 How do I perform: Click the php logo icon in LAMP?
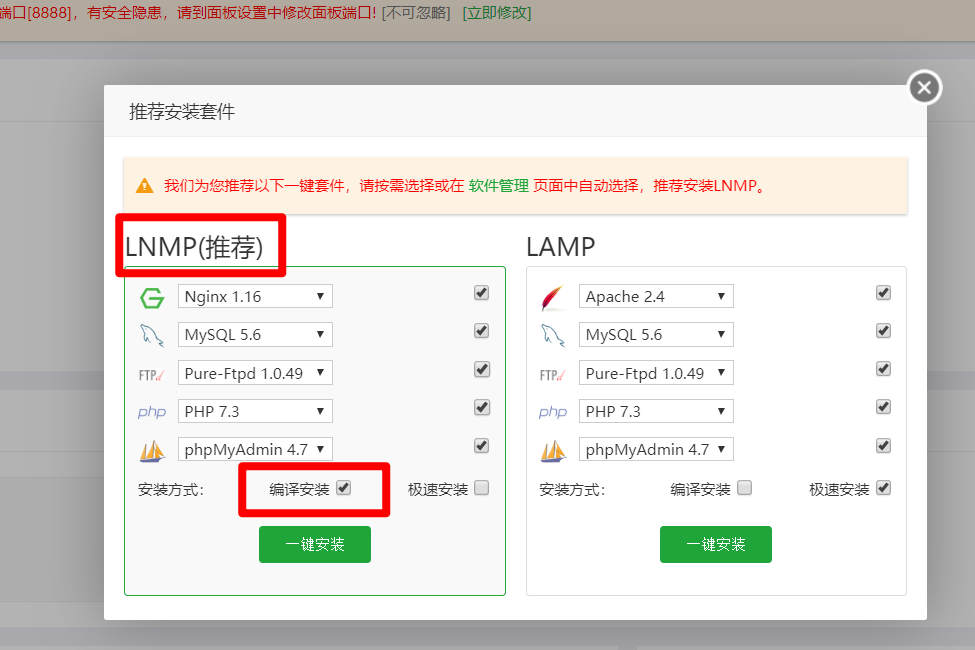(x=553, y=412)
